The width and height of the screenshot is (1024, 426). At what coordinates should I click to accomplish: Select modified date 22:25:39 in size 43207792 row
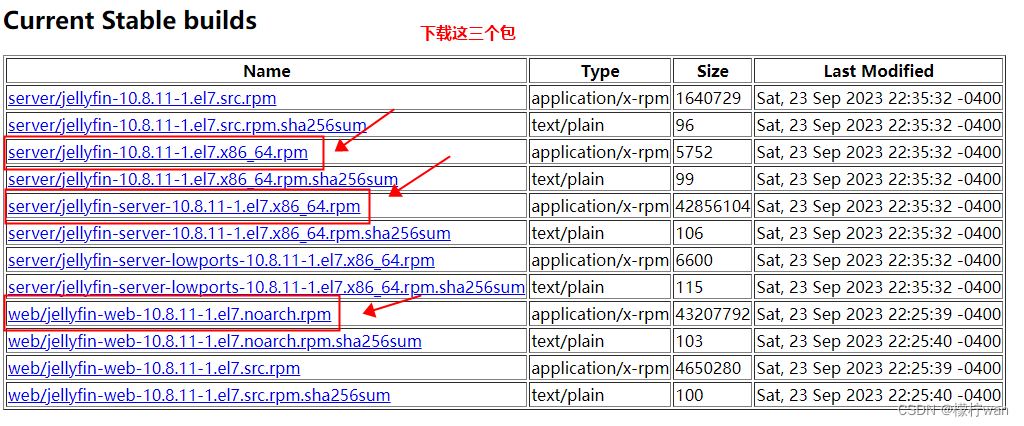coord(878,314)
